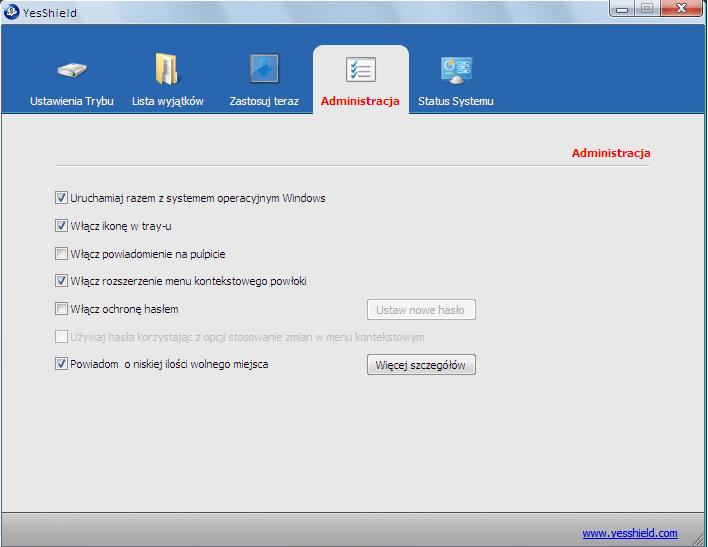Screen dimensions: 708x547
Task: Click the blue arrow Zastosuj teraz icon
Action: click(x=264, y=69)
